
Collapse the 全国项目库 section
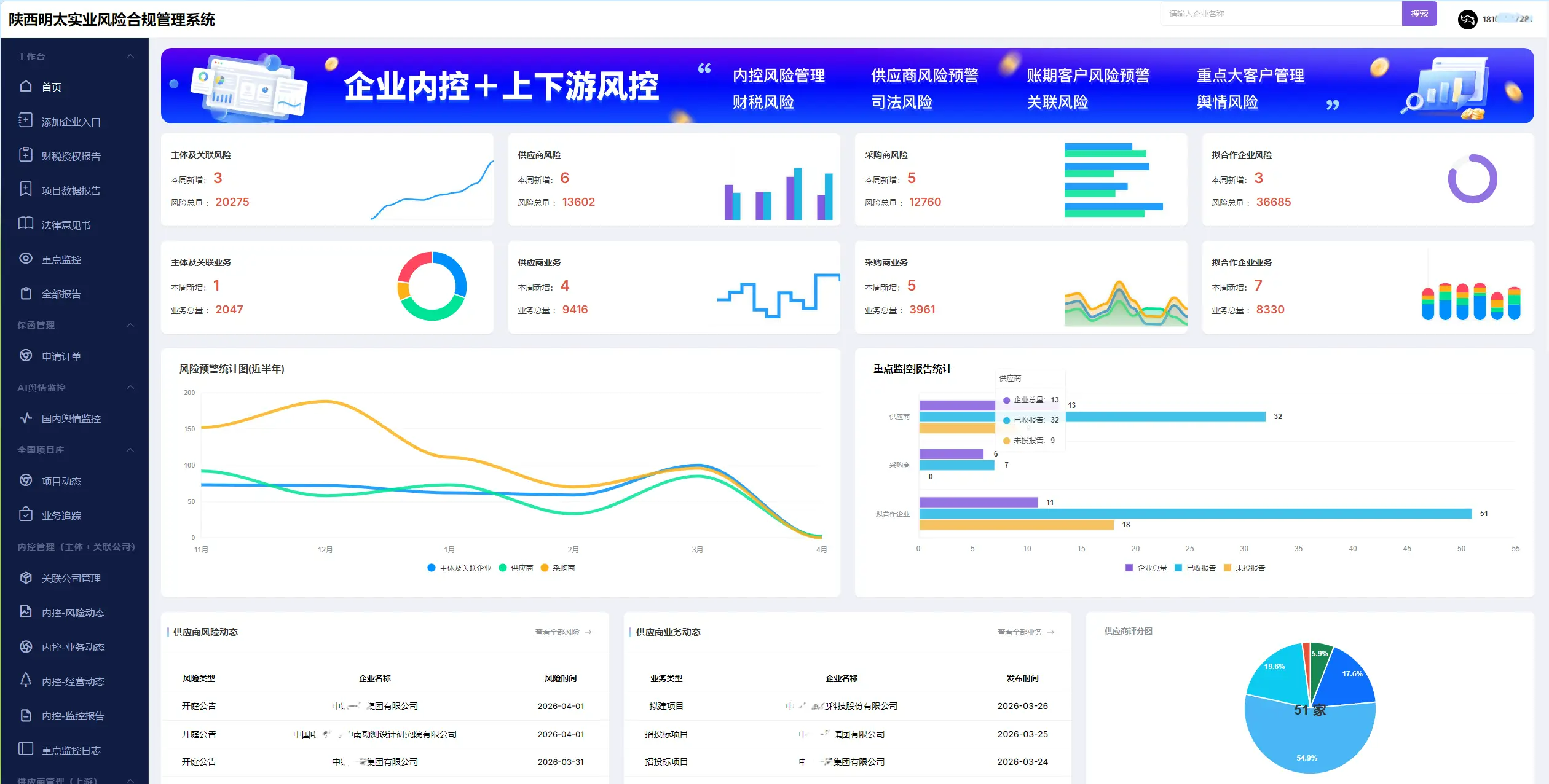click(x=130, y=449)
